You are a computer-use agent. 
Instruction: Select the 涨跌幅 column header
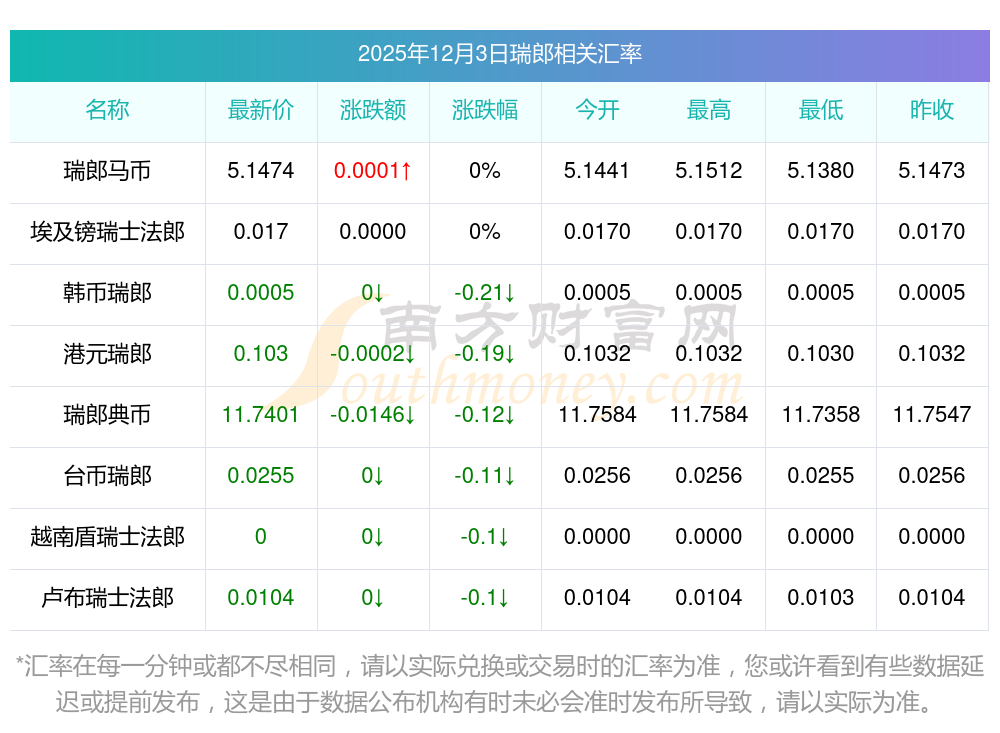(484, 110)
